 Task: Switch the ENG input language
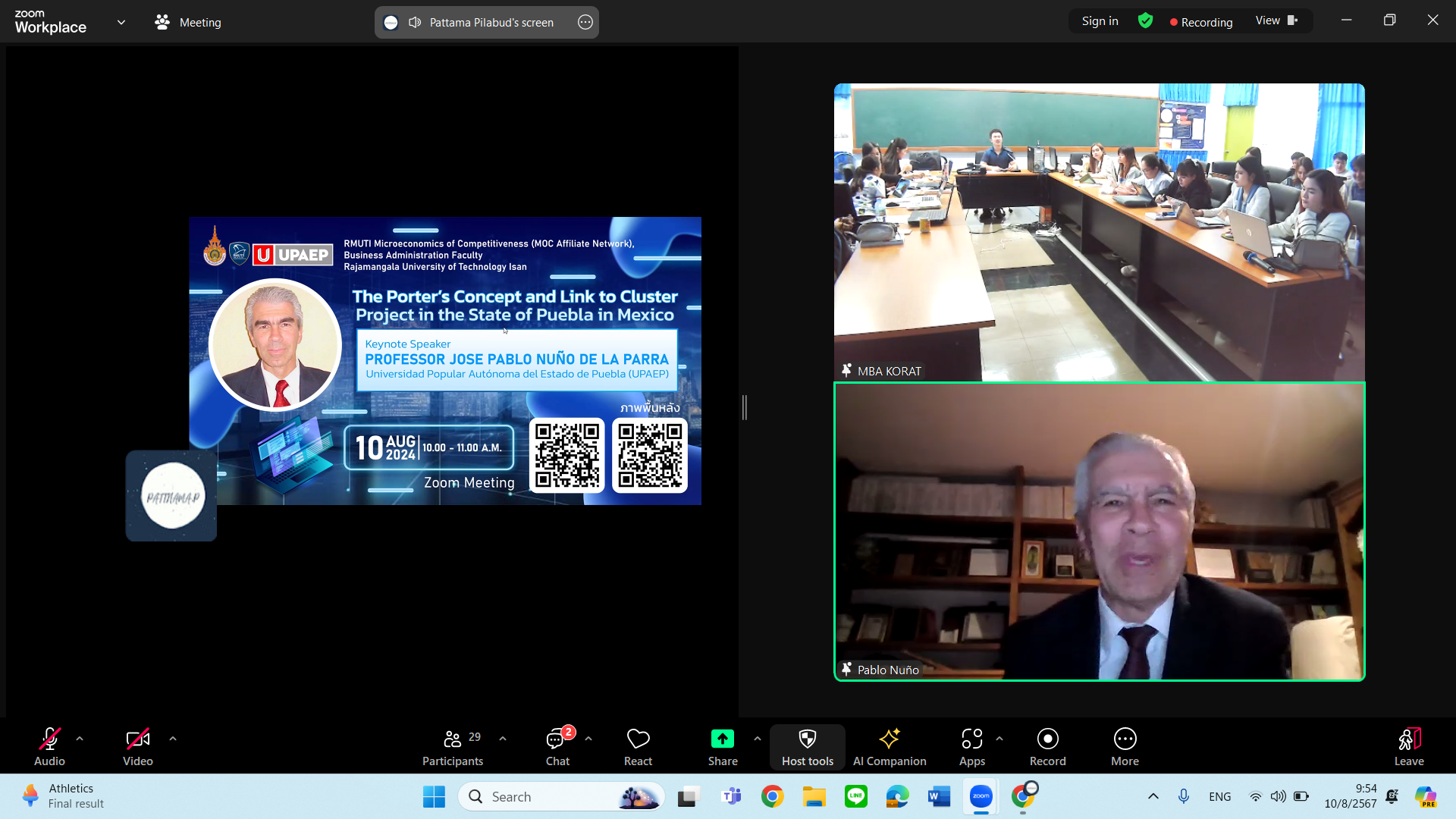tap(1220, 796)
